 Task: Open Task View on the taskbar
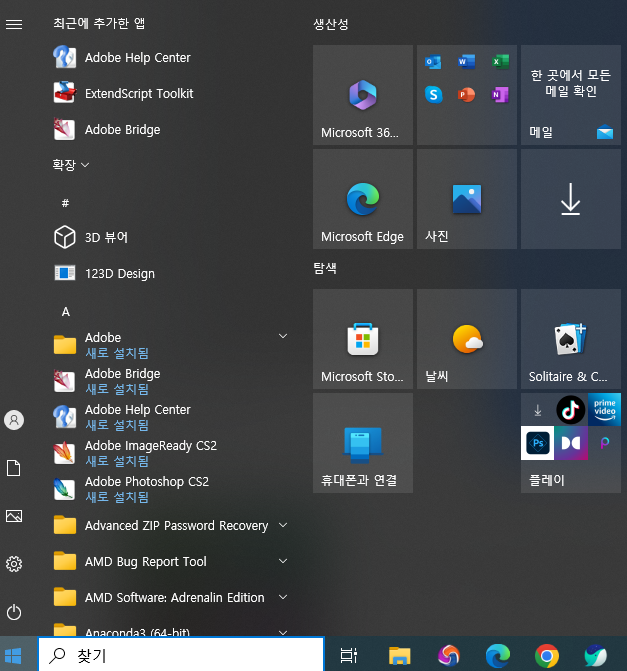coord(348,655)
